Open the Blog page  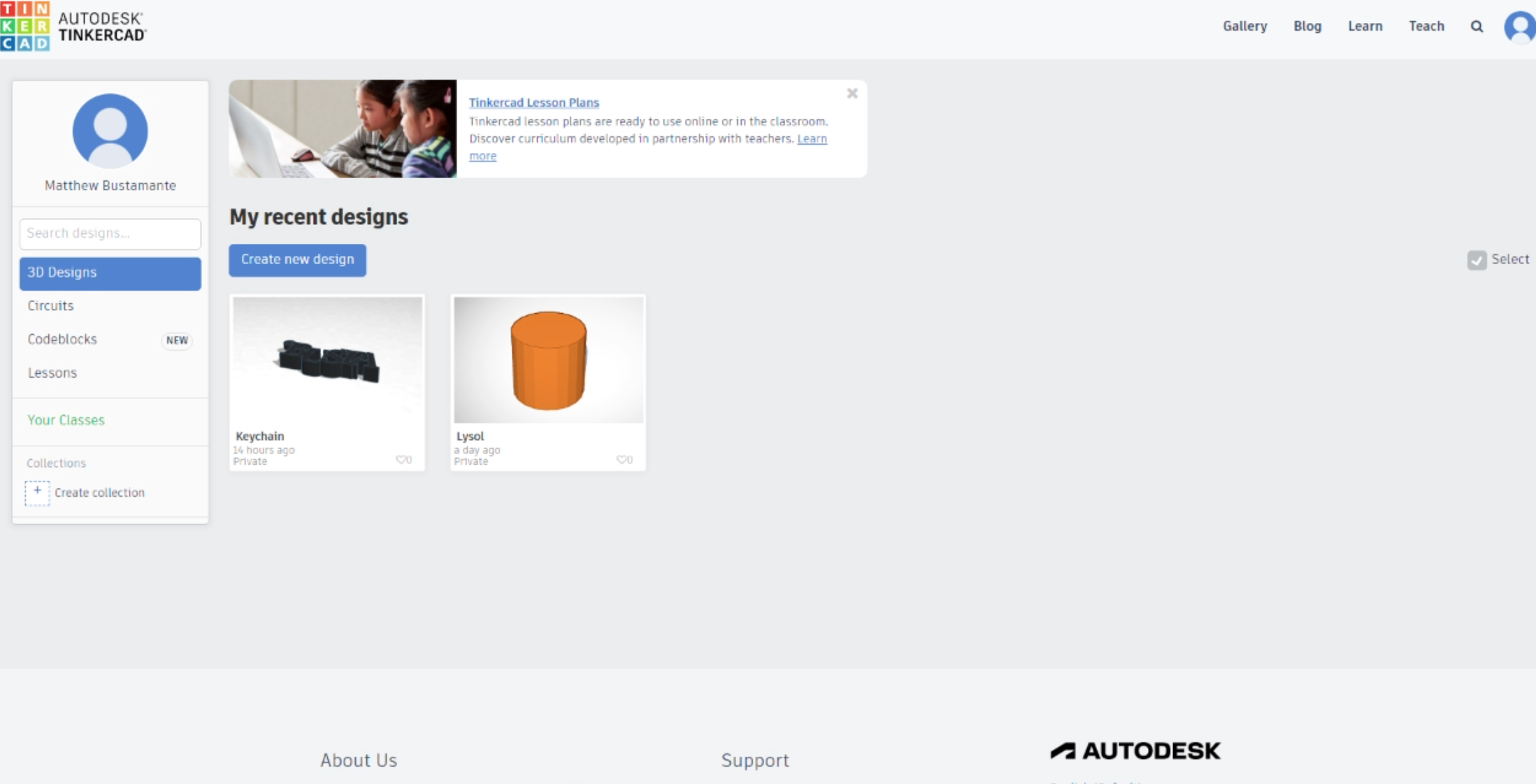click(1307, 27)
